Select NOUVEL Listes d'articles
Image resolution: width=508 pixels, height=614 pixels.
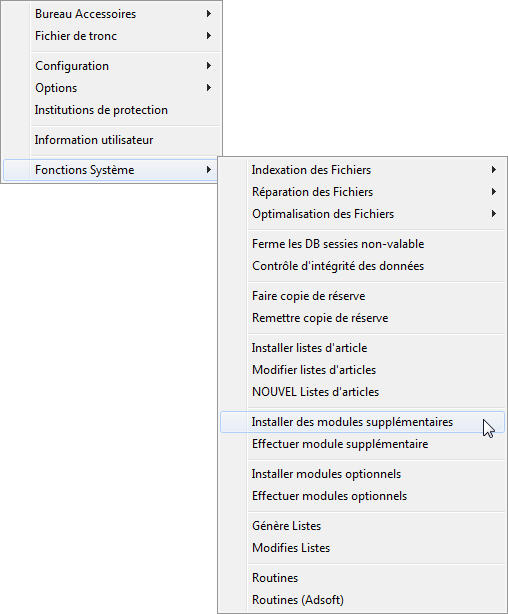362,392
